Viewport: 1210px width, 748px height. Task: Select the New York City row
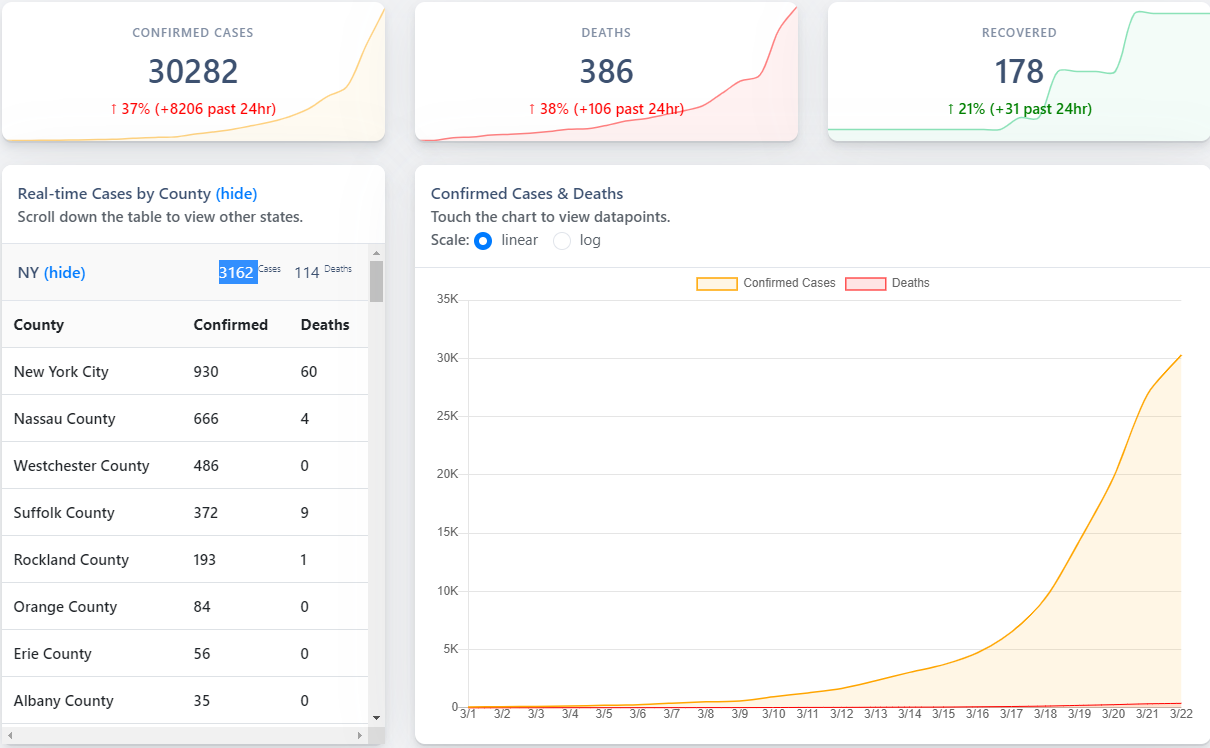pos(185,372)
